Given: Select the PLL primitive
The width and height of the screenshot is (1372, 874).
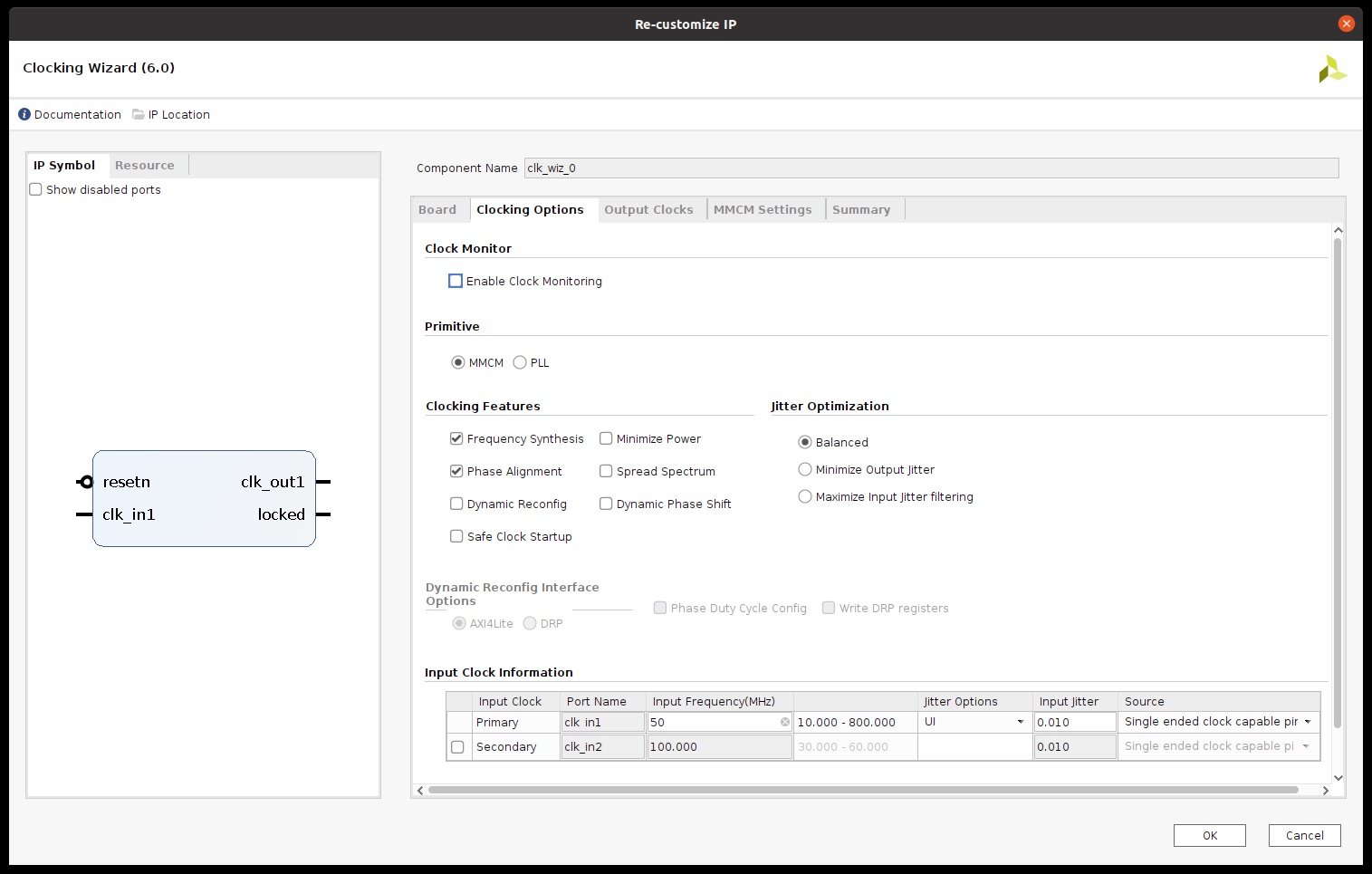Looking at the screenshot, I should click(x=520, y=362).
